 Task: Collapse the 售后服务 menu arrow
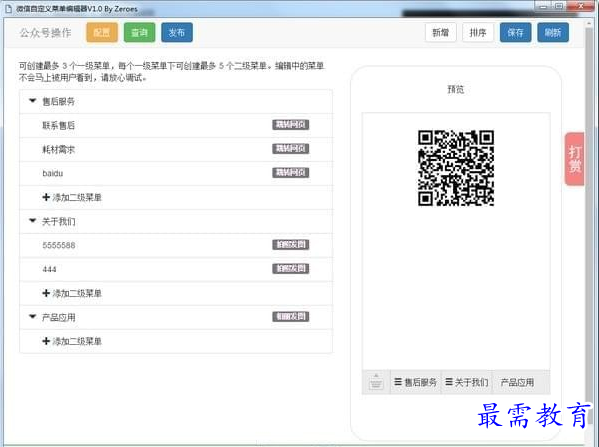32,101
